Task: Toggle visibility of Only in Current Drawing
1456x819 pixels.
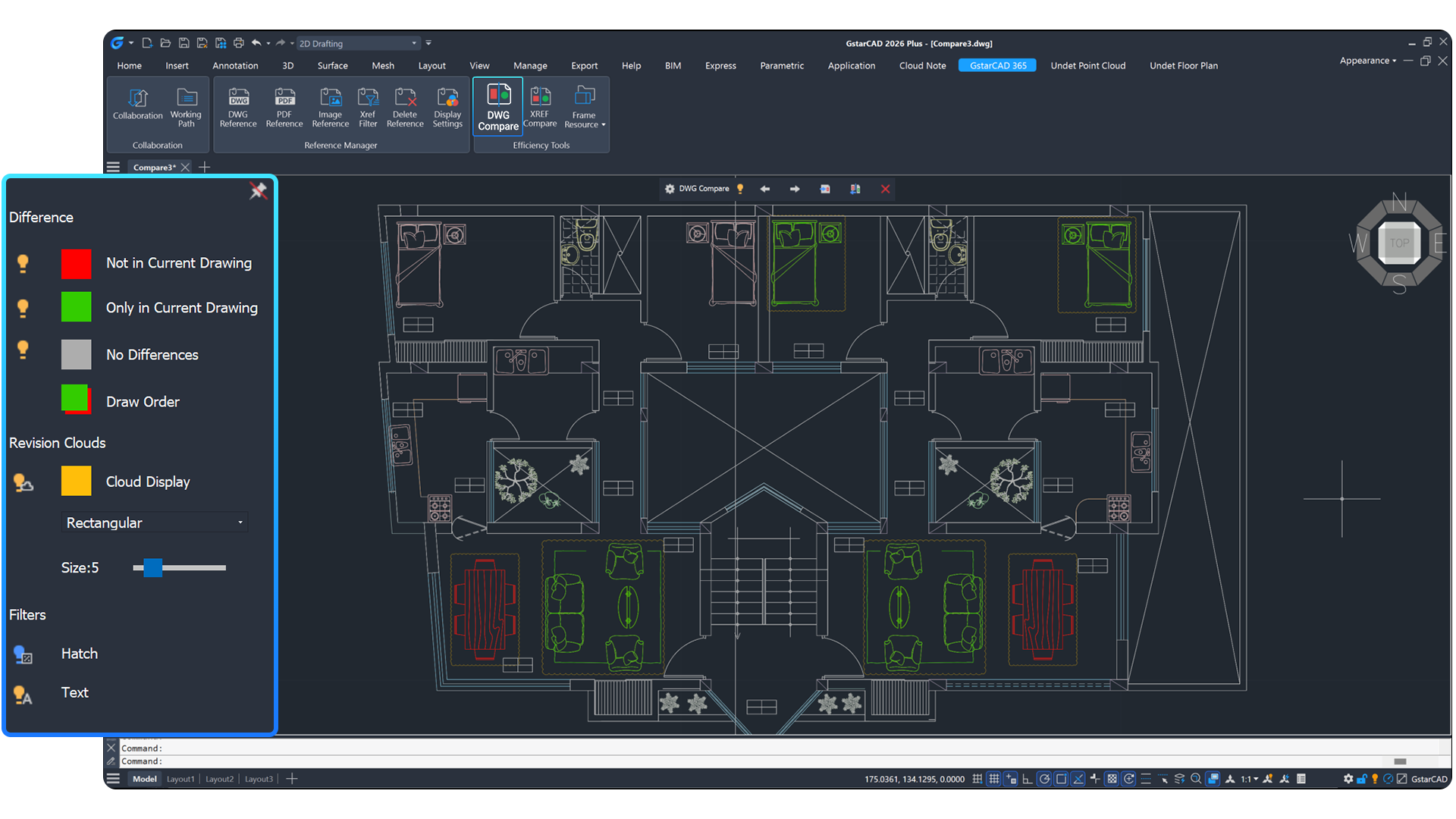Action: pyautogui.click(x=23, y=308)
